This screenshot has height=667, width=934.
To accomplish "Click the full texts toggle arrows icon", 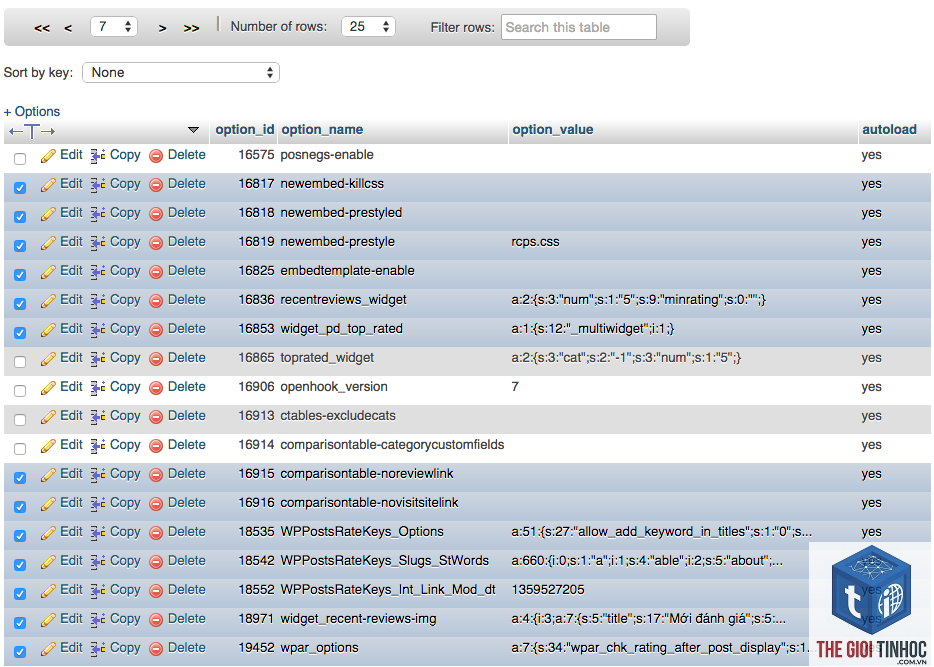I will pyautogui.click(x=32, y=132).
